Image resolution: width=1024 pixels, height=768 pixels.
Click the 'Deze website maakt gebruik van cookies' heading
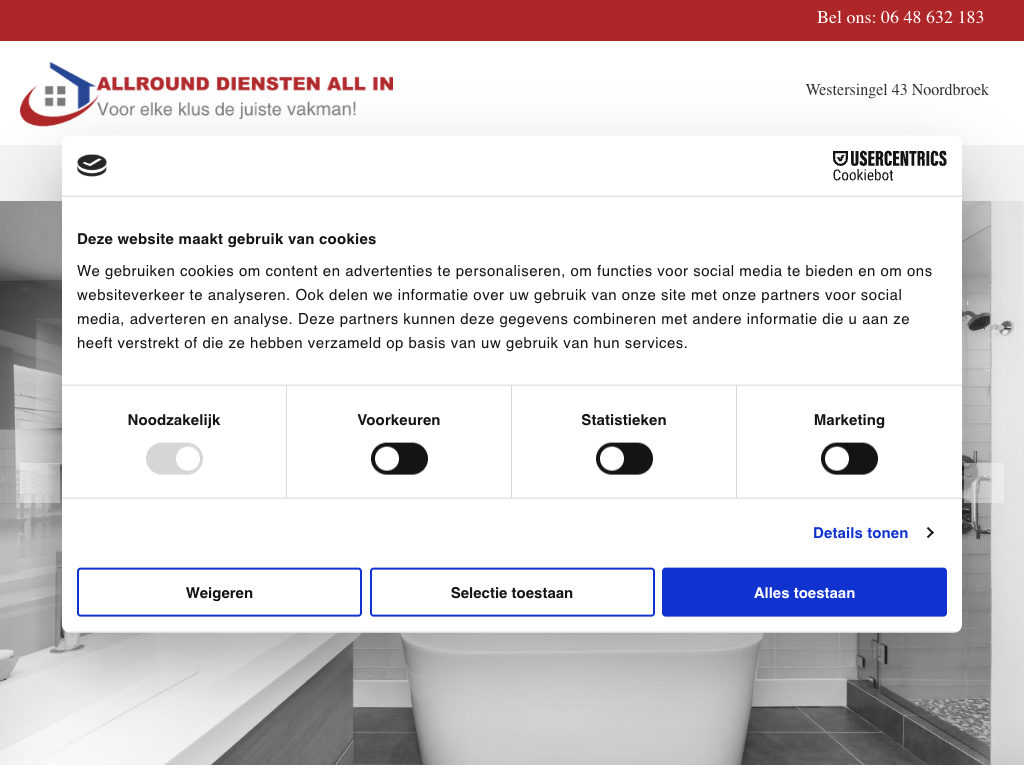click(x=227, y=239)
